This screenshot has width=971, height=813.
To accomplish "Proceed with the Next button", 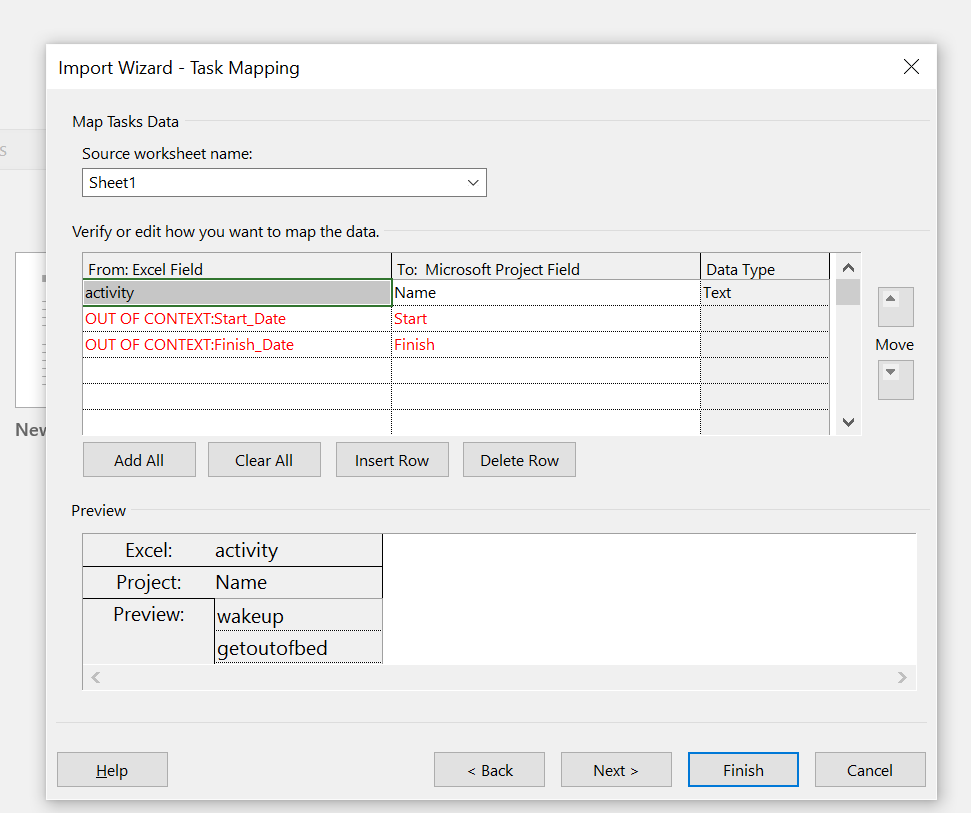I will [616, 770].
